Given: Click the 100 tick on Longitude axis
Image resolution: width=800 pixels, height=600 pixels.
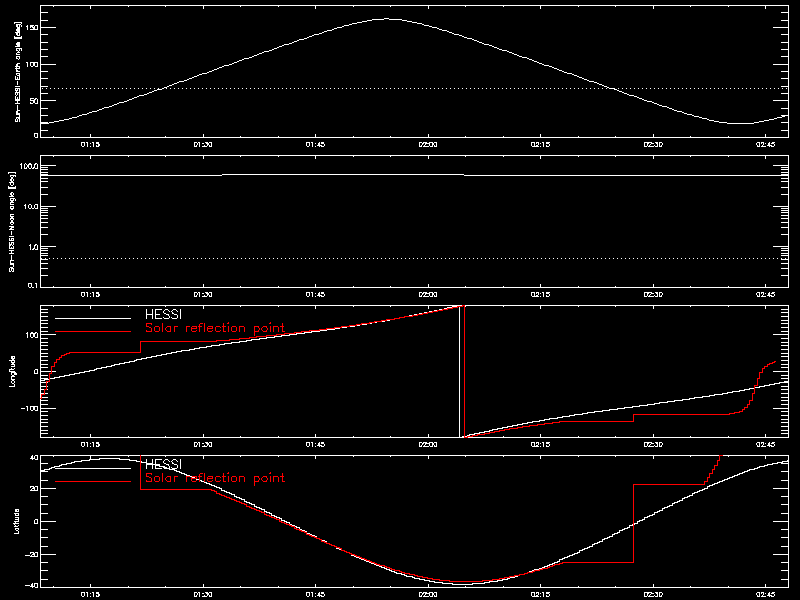Looking at the screenshot, I should click(x=32, y=335).
